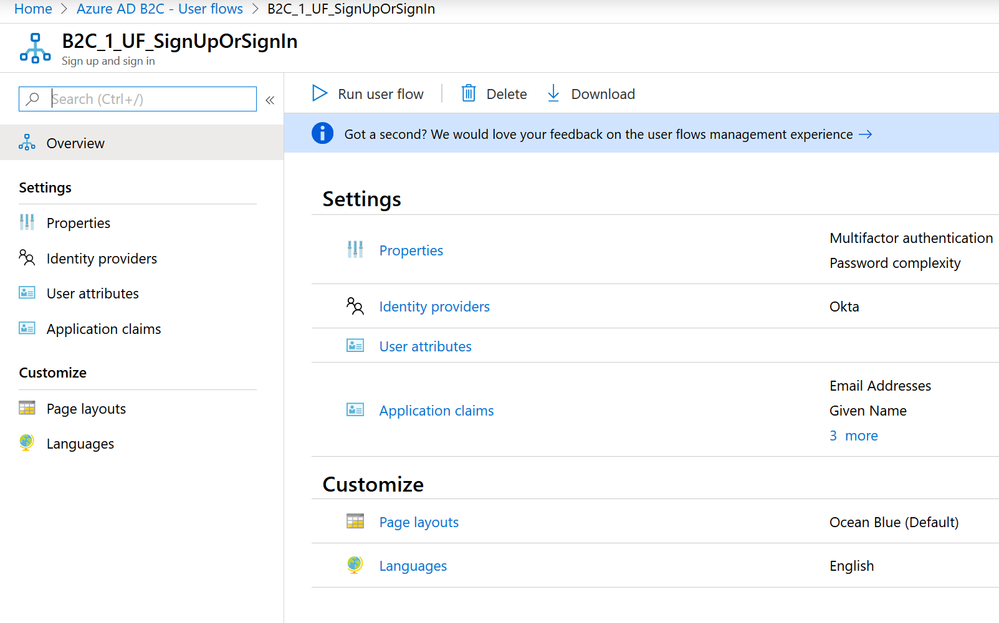
Task: Click the Download label in the toolbar
Action: point(603,94)
